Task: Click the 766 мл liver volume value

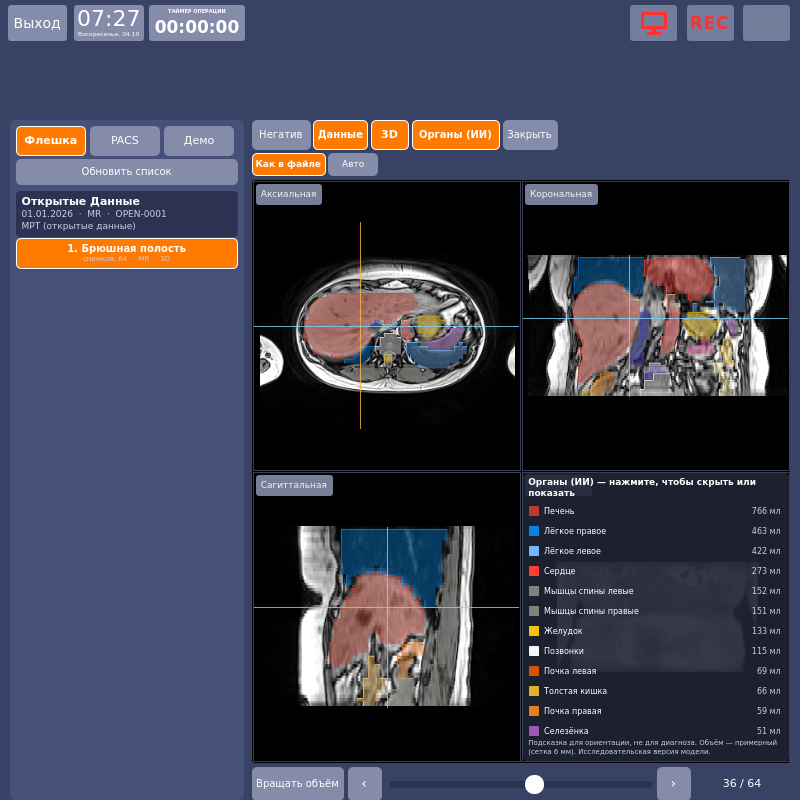Action: 765,511
